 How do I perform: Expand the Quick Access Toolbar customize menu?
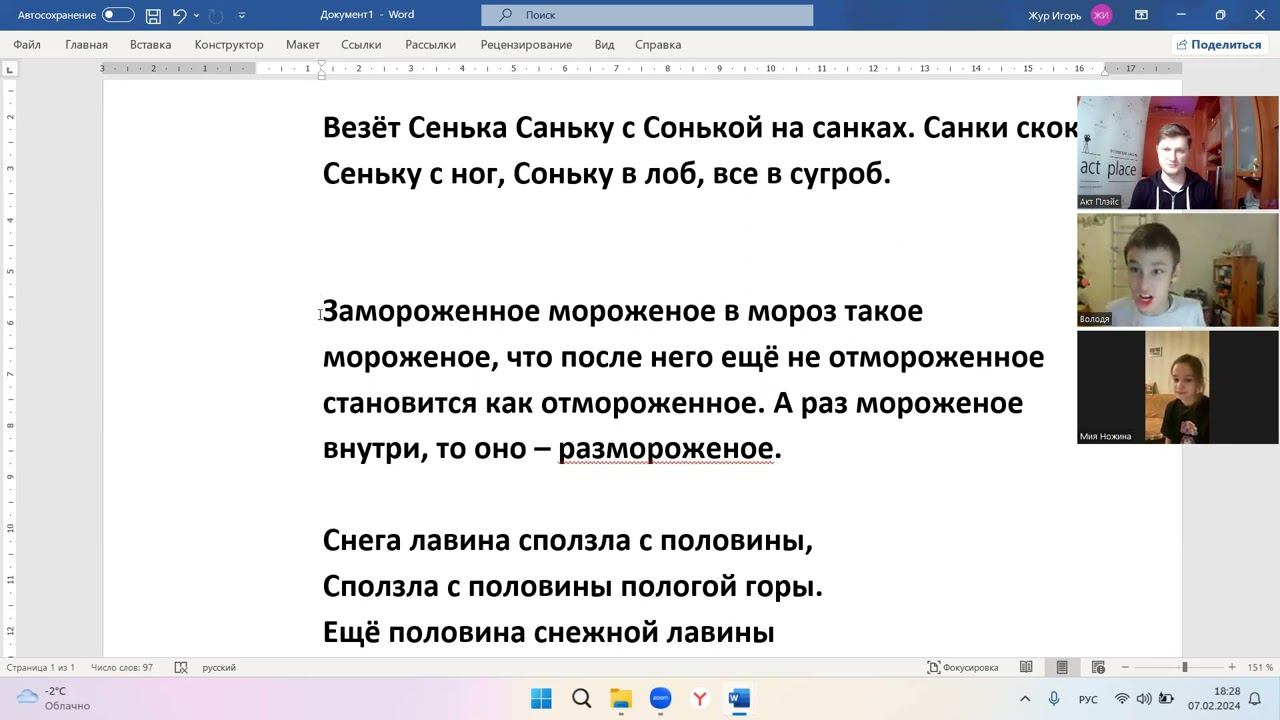coord(242,15)
